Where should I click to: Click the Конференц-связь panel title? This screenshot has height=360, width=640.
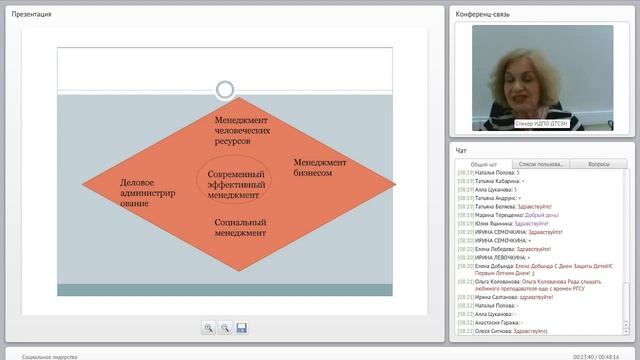coord(482,14)
